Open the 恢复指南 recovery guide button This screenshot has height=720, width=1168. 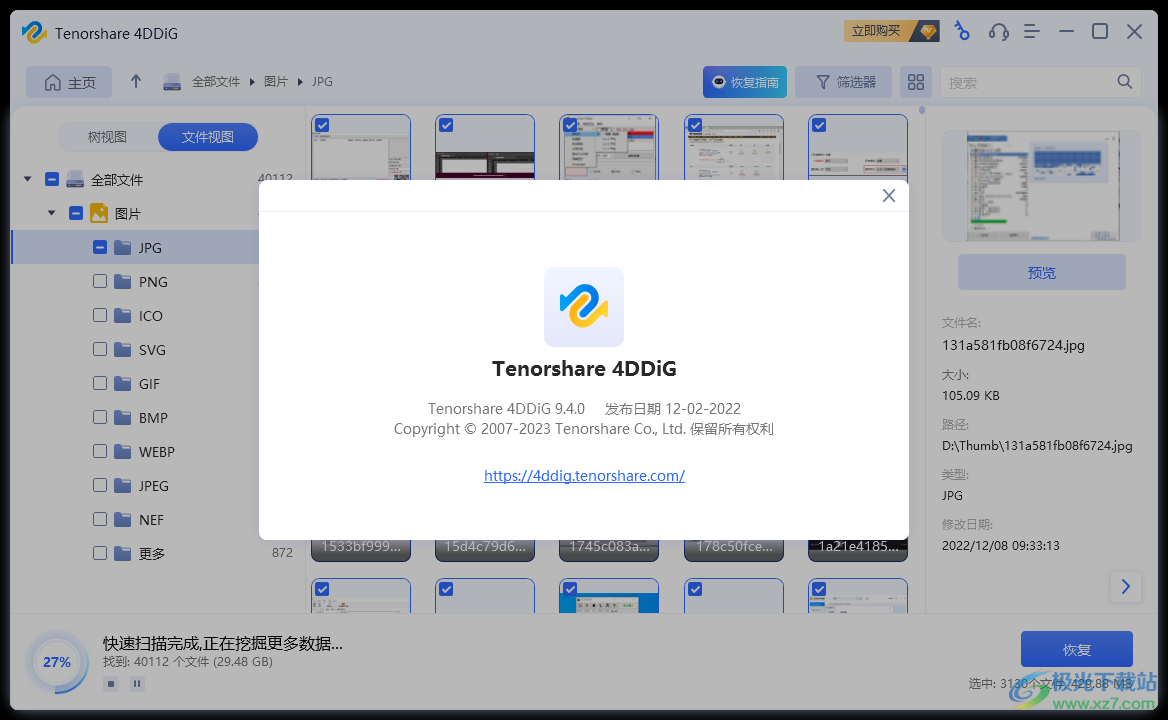pyautogui.click(x=745, y=83)
